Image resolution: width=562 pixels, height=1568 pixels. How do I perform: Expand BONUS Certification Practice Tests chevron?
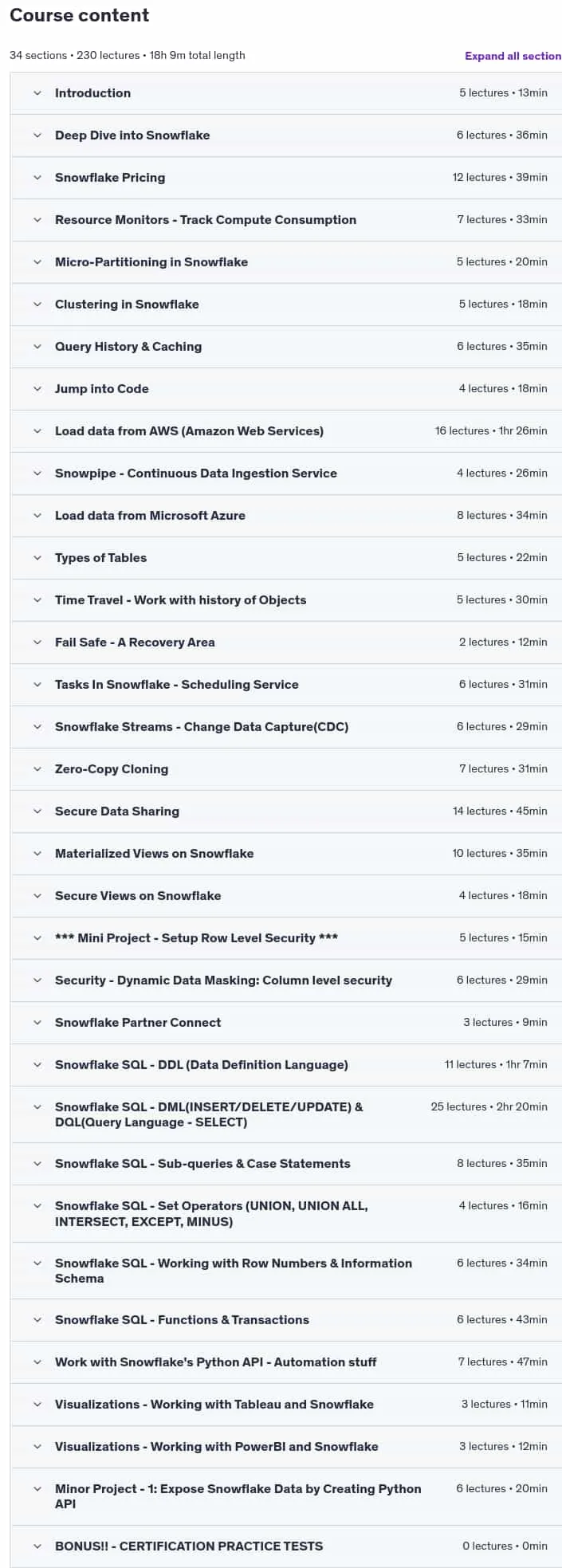37,1546
